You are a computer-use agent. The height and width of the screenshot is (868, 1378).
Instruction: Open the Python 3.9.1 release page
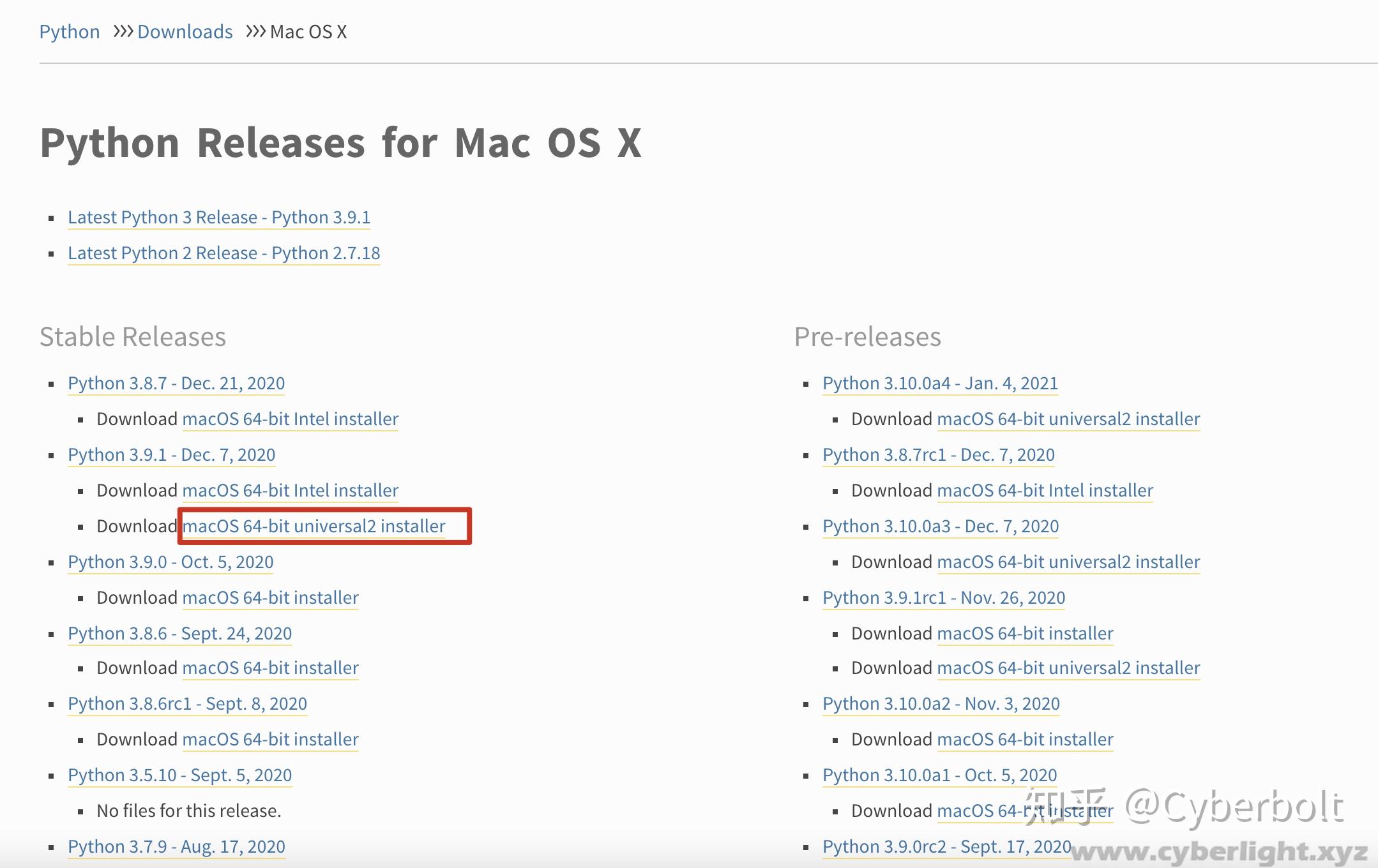[x=171, y=454]
